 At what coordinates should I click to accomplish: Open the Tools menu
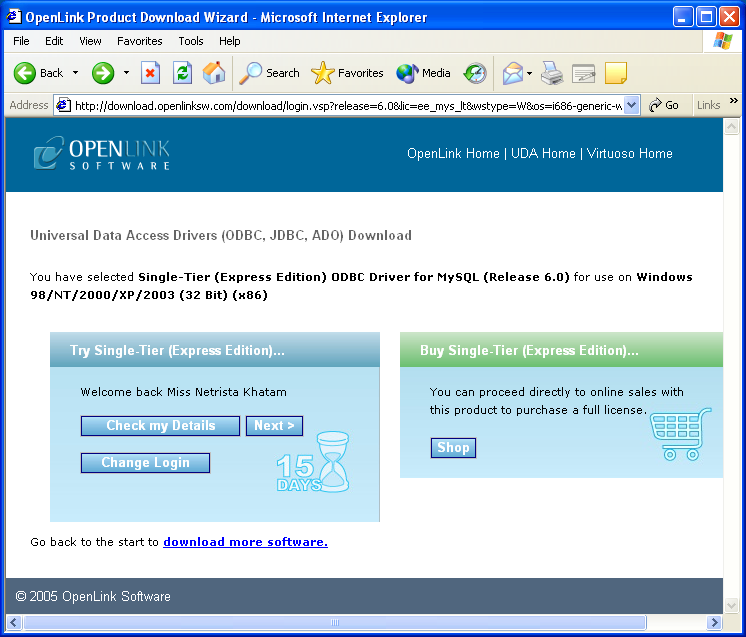pyautogui.click(x=191, y=41)
